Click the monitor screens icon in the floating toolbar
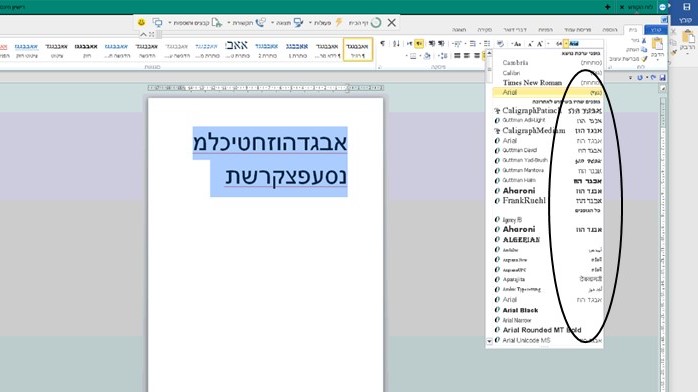 [157, 22]
